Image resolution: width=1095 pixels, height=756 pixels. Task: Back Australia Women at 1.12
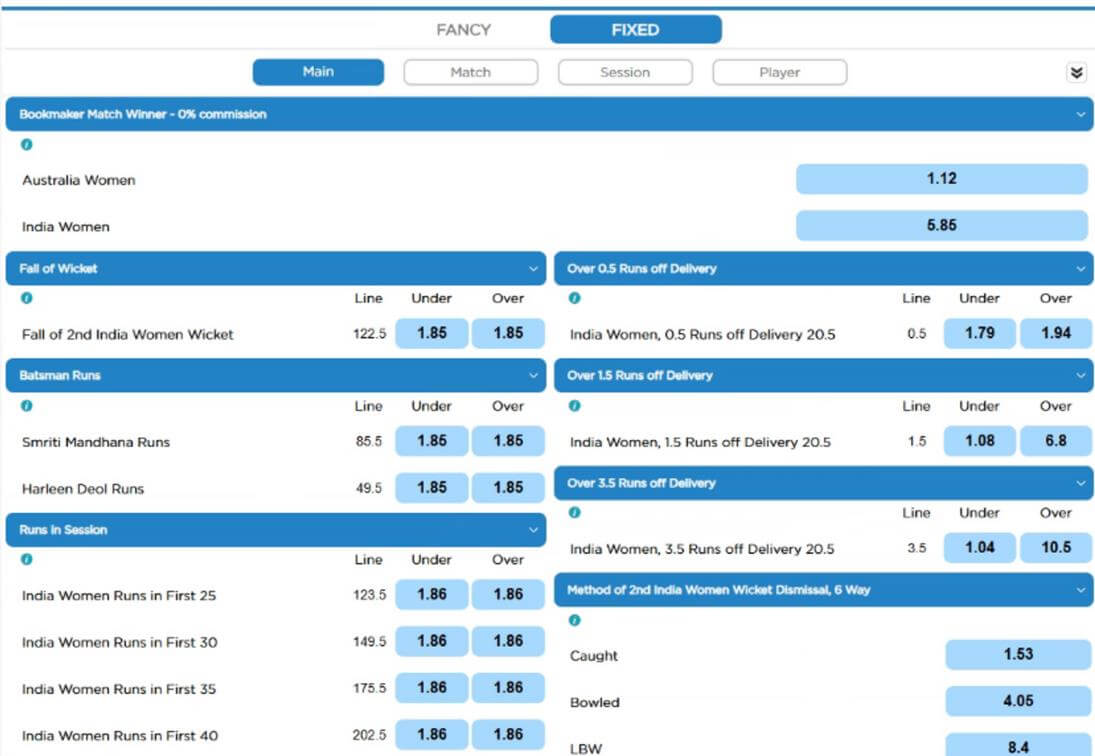click(x=941, y=178)
